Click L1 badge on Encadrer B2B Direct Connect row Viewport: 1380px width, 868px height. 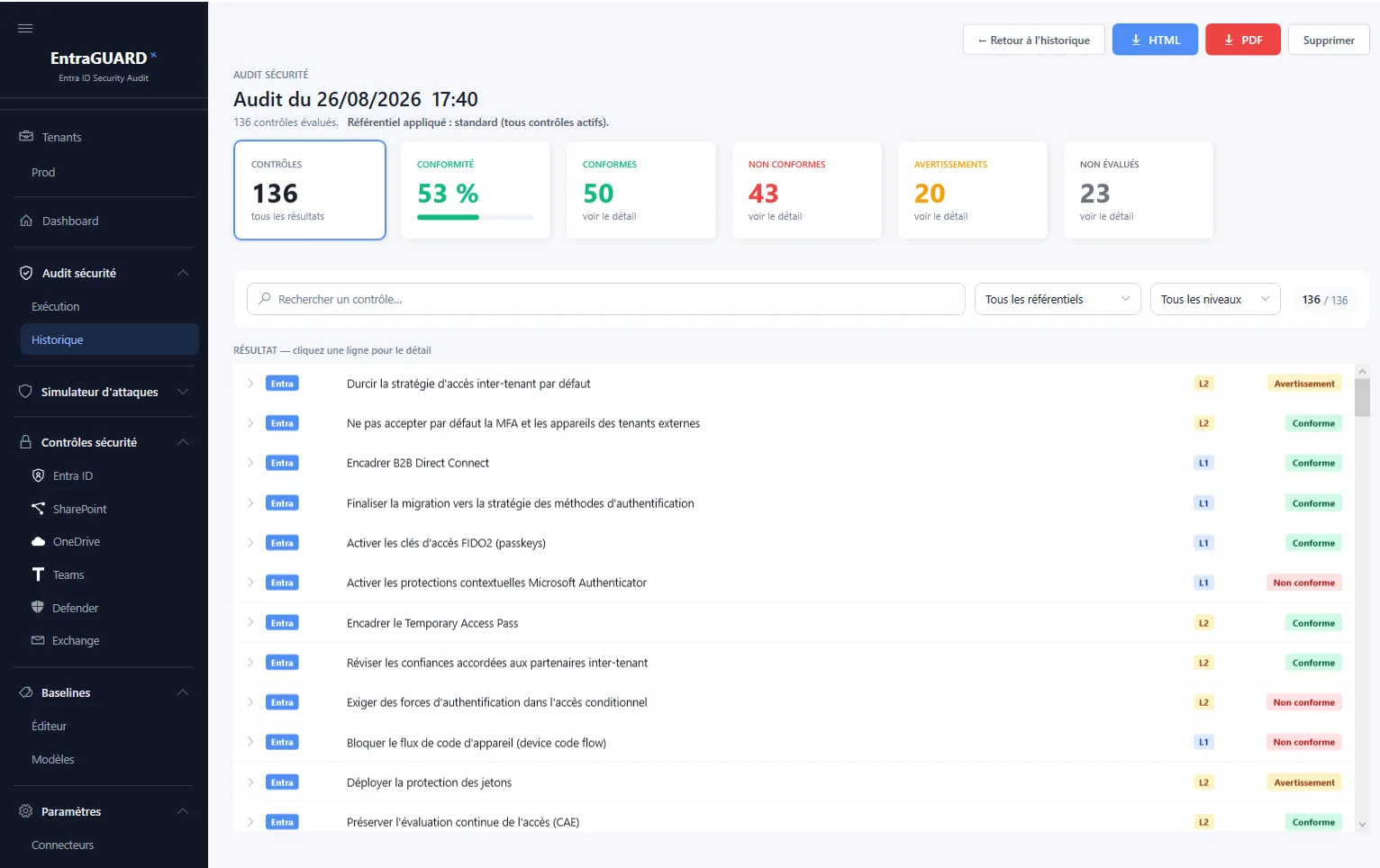pos(1203,463)
